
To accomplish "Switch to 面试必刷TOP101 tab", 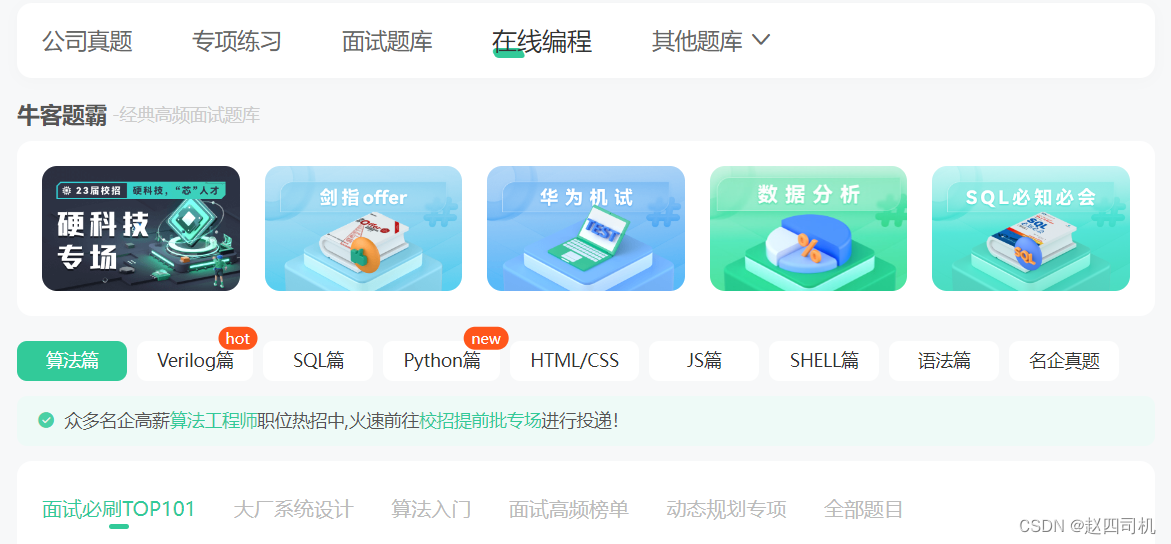I will pos(119,510).
